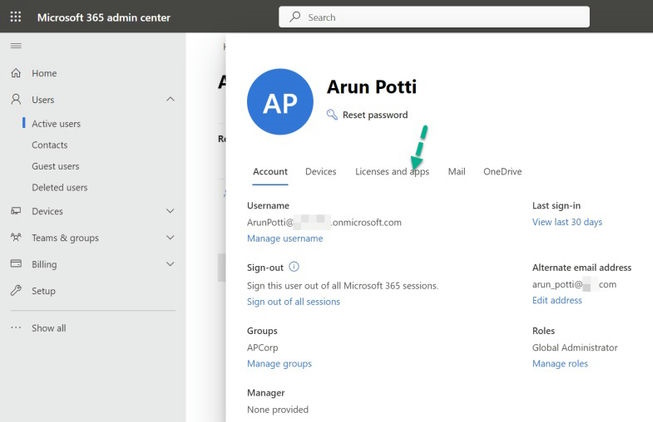Click the Users person icon

point(16,99)
